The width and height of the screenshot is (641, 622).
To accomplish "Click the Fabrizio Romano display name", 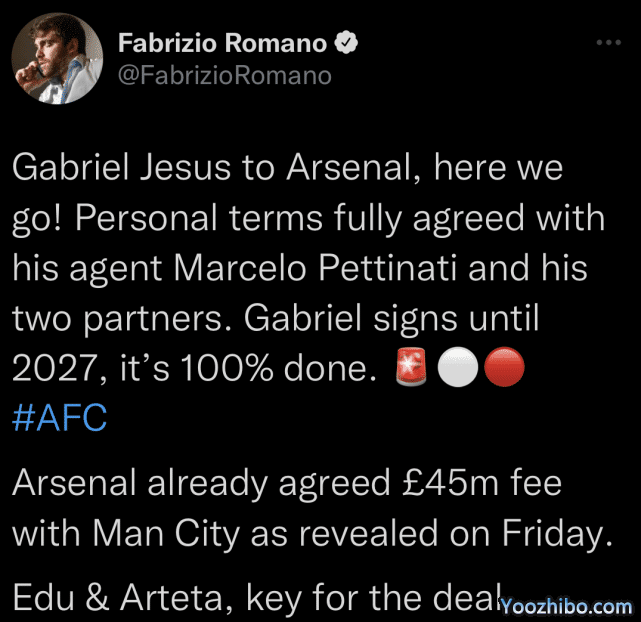I will pyautogui.click(x=222, y=43).
